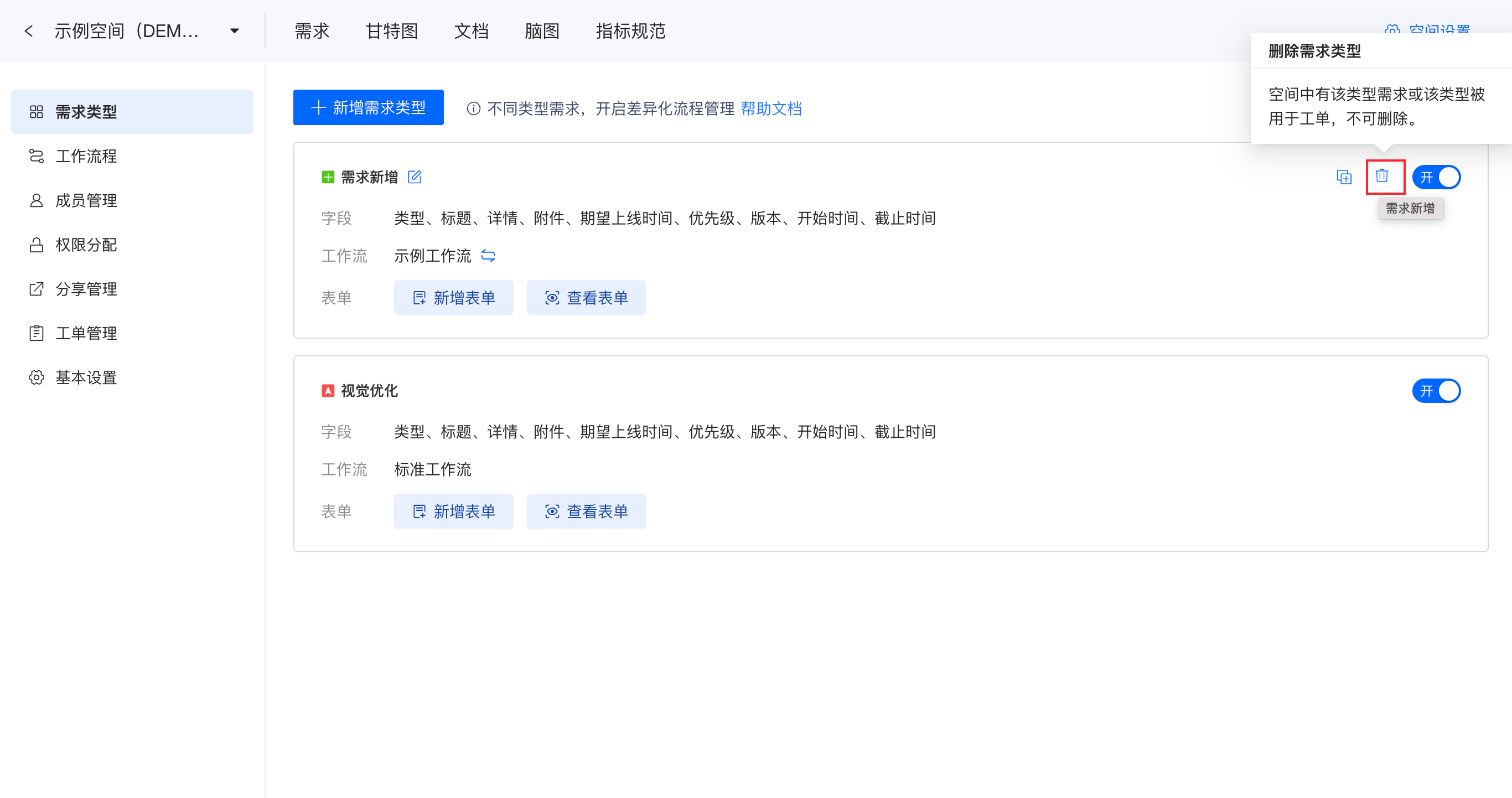The width and height of the screenshot is (1512, 798).
Task: Toggle off the 需求新增 switch
Action: coord(1436,177)
